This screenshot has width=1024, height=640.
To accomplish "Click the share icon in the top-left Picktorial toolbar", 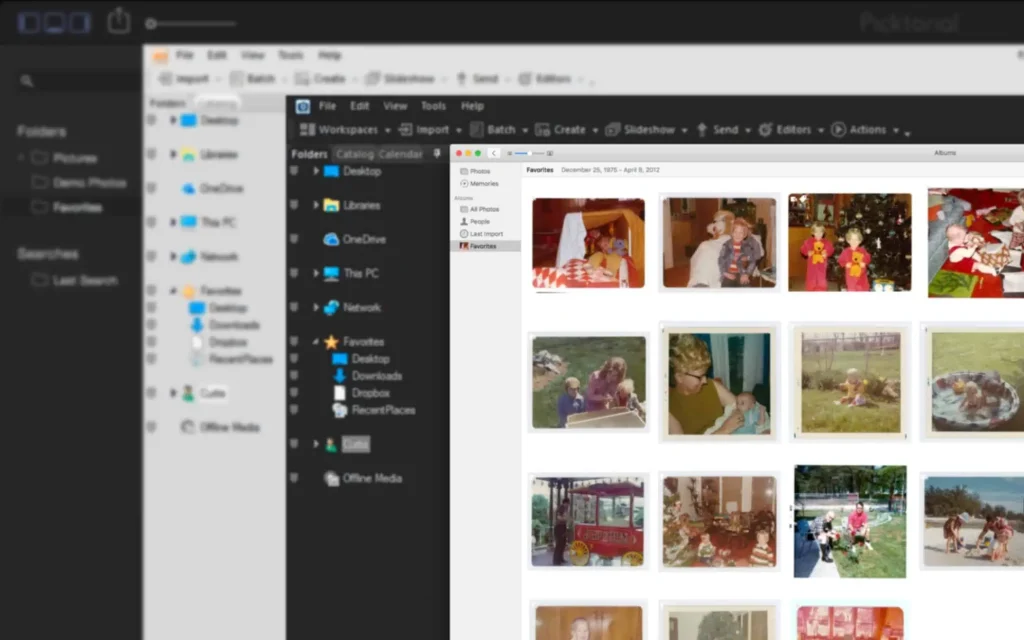I will [x=119, y=21].
